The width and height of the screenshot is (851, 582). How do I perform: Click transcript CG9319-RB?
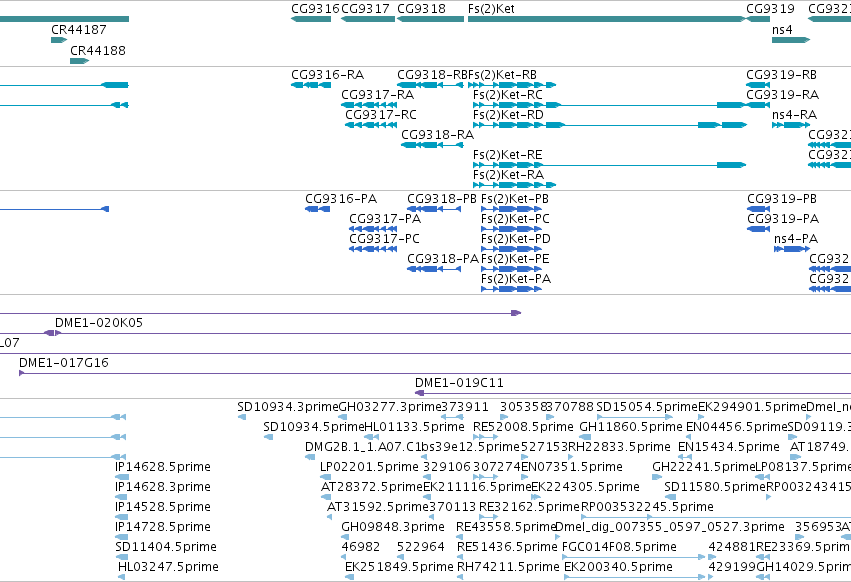(758, 85)
